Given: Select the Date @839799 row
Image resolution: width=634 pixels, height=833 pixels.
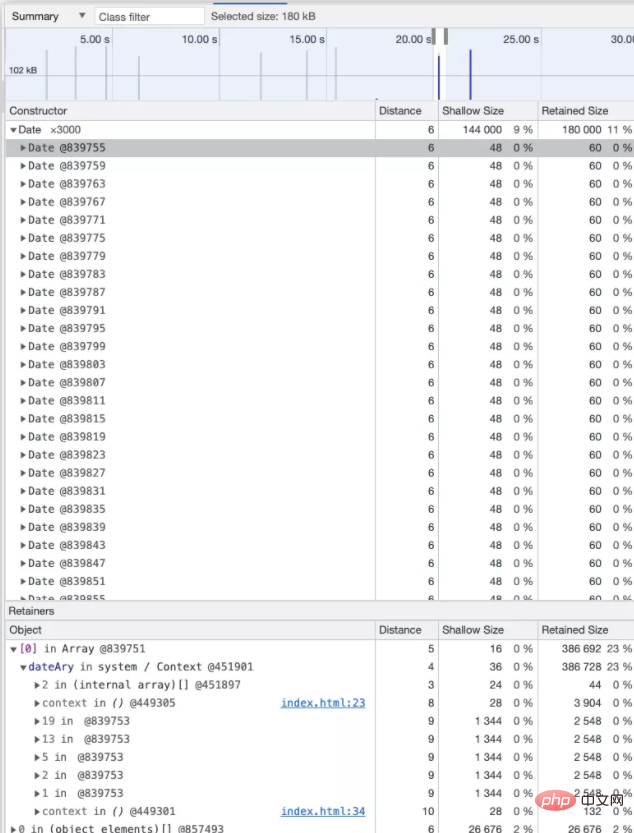Looking at the screenshot, I should click(319, 346).
